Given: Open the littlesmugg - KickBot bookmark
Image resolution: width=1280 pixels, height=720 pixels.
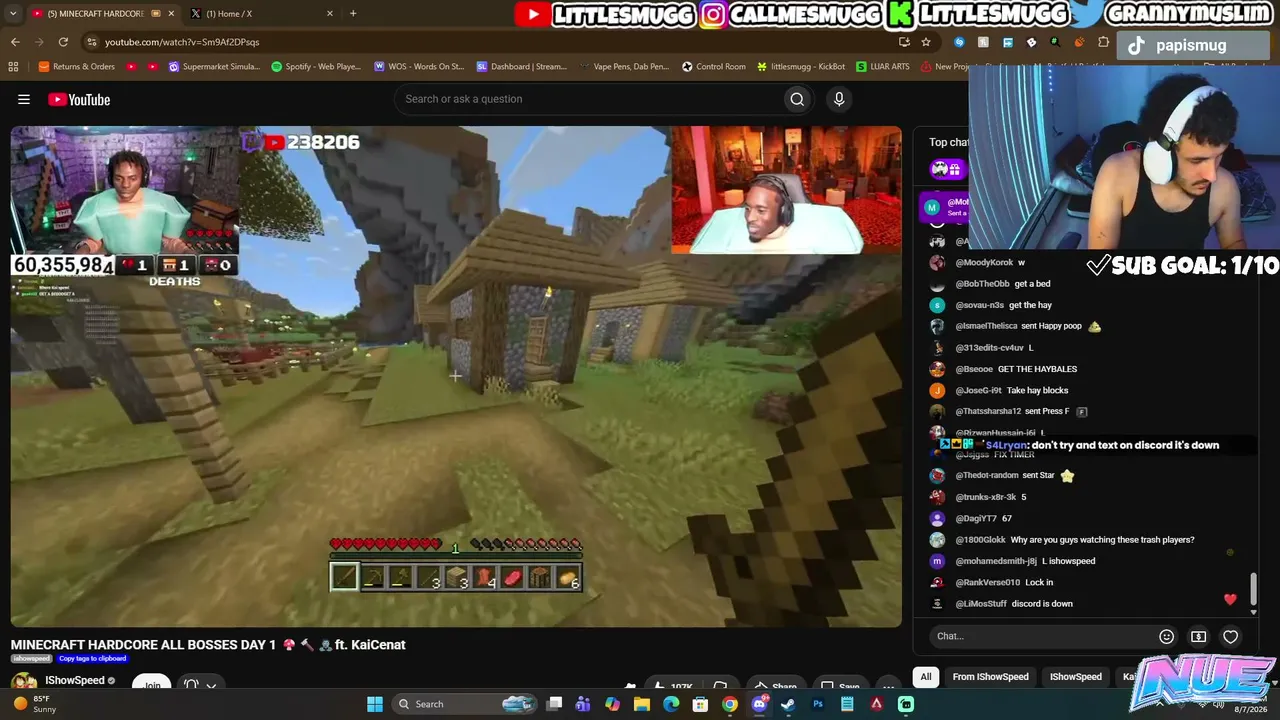Looking at the screenshot, I should click(x=801, y=67).
